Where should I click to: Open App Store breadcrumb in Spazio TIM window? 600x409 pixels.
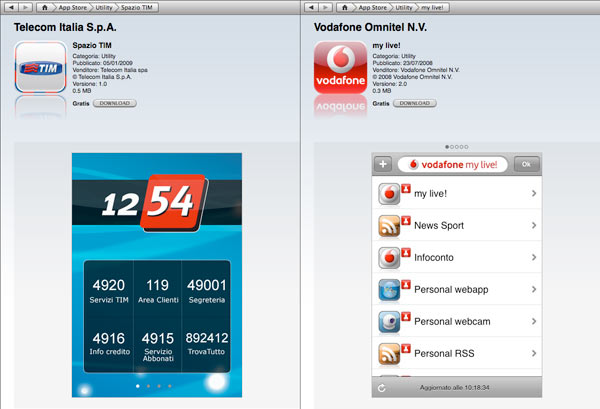72,7
